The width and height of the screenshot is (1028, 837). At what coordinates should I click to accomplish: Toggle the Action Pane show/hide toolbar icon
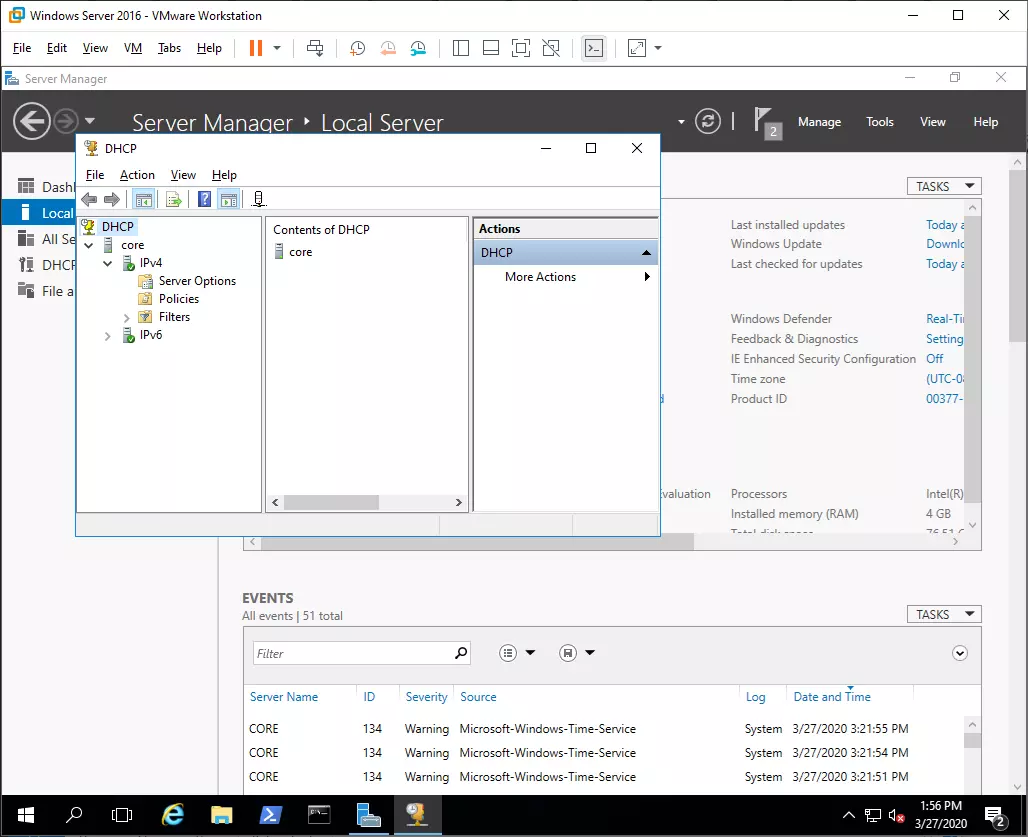229,199
